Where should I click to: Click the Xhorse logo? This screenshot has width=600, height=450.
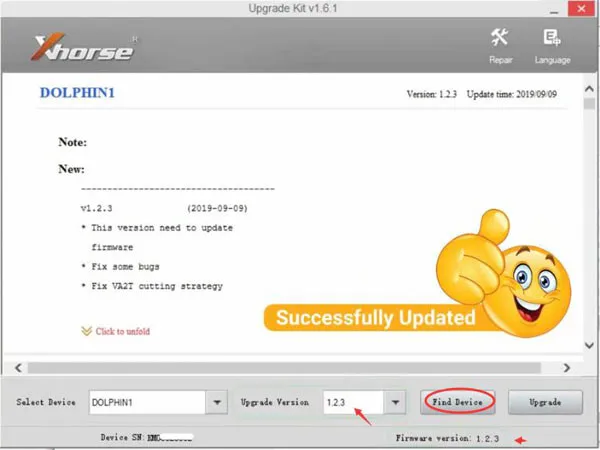(82, 48)
